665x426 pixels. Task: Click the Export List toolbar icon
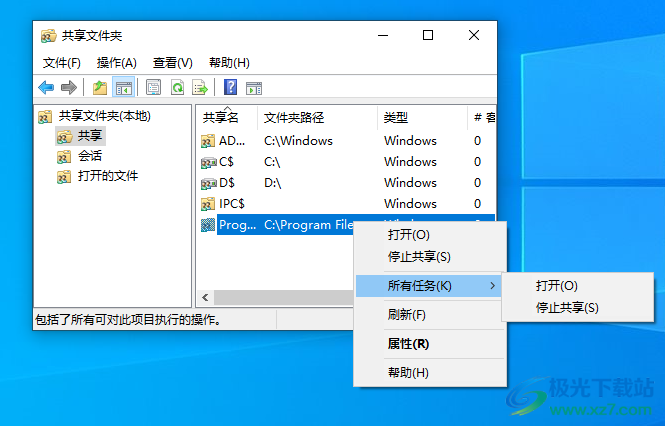pos(200,87)
